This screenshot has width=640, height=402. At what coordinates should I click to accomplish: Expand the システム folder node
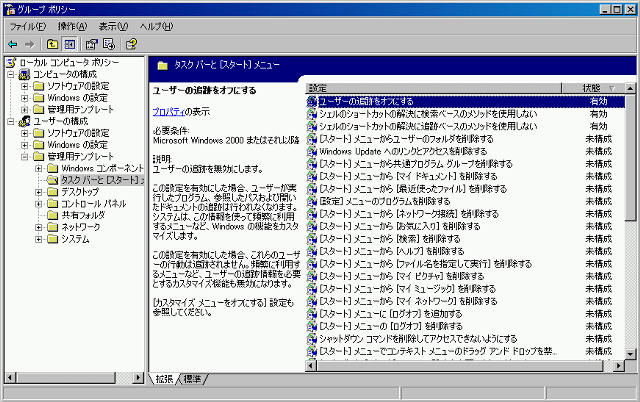pyautogui.click(x=39, y=240)
